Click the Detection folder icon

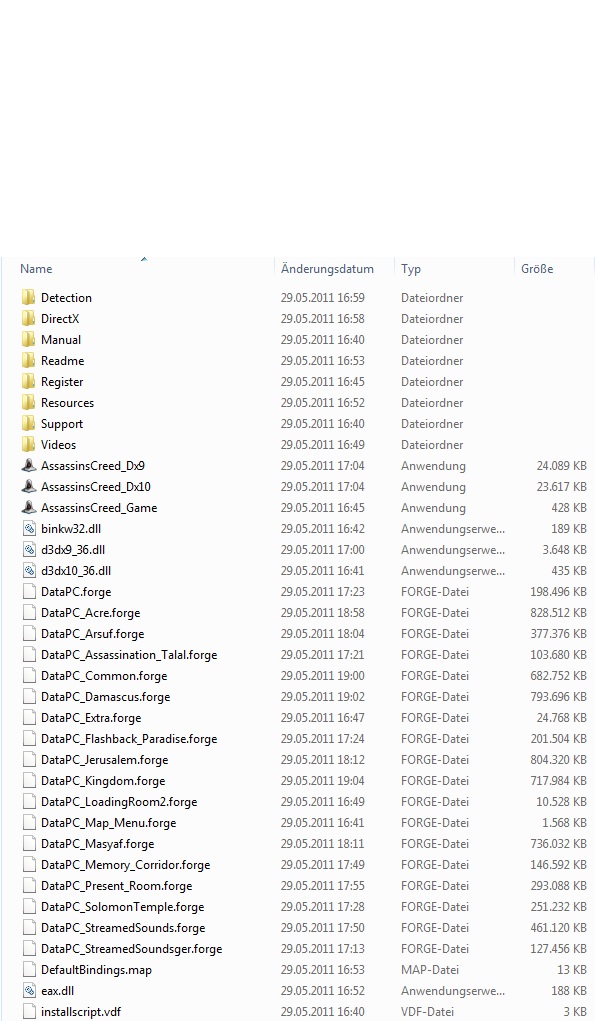click(29, 298)
